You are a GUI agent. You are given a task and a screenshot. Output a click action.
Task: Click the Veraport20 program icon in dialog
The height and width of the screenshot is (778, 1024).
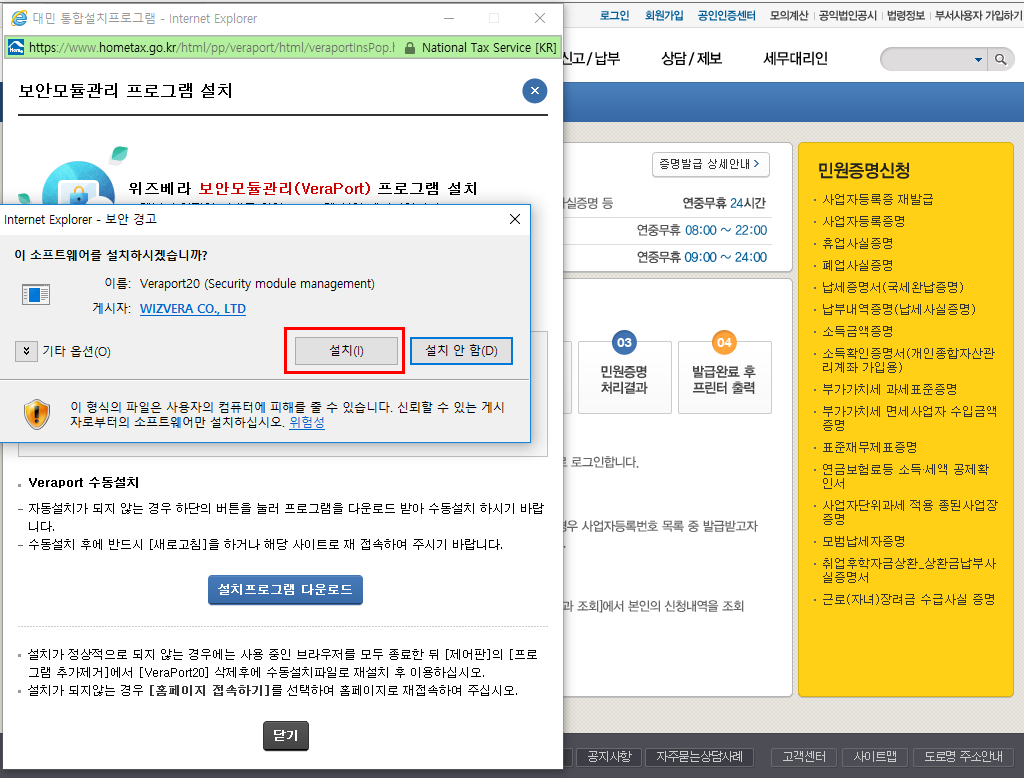click(36, 295)
